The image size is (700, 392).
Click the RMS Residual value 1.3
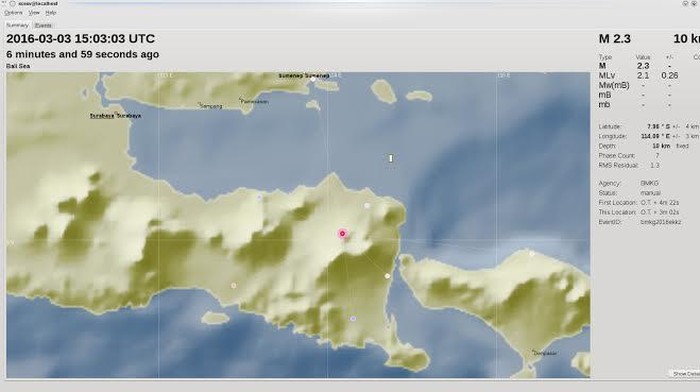[654, 166]
